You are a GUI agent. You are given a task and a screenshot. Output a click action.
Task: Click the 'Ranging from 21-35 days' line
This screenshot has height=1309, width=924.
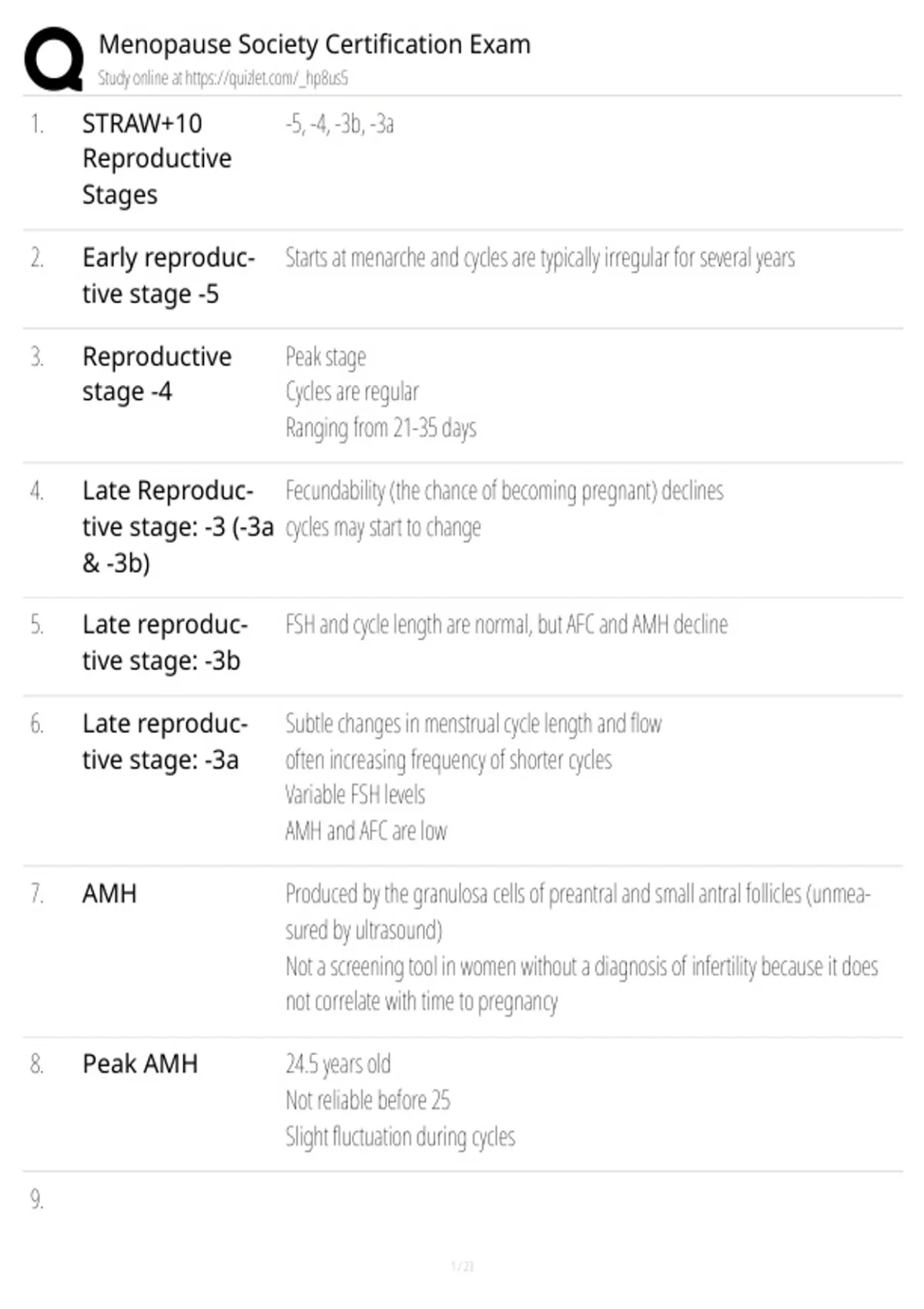click(381, 427)
